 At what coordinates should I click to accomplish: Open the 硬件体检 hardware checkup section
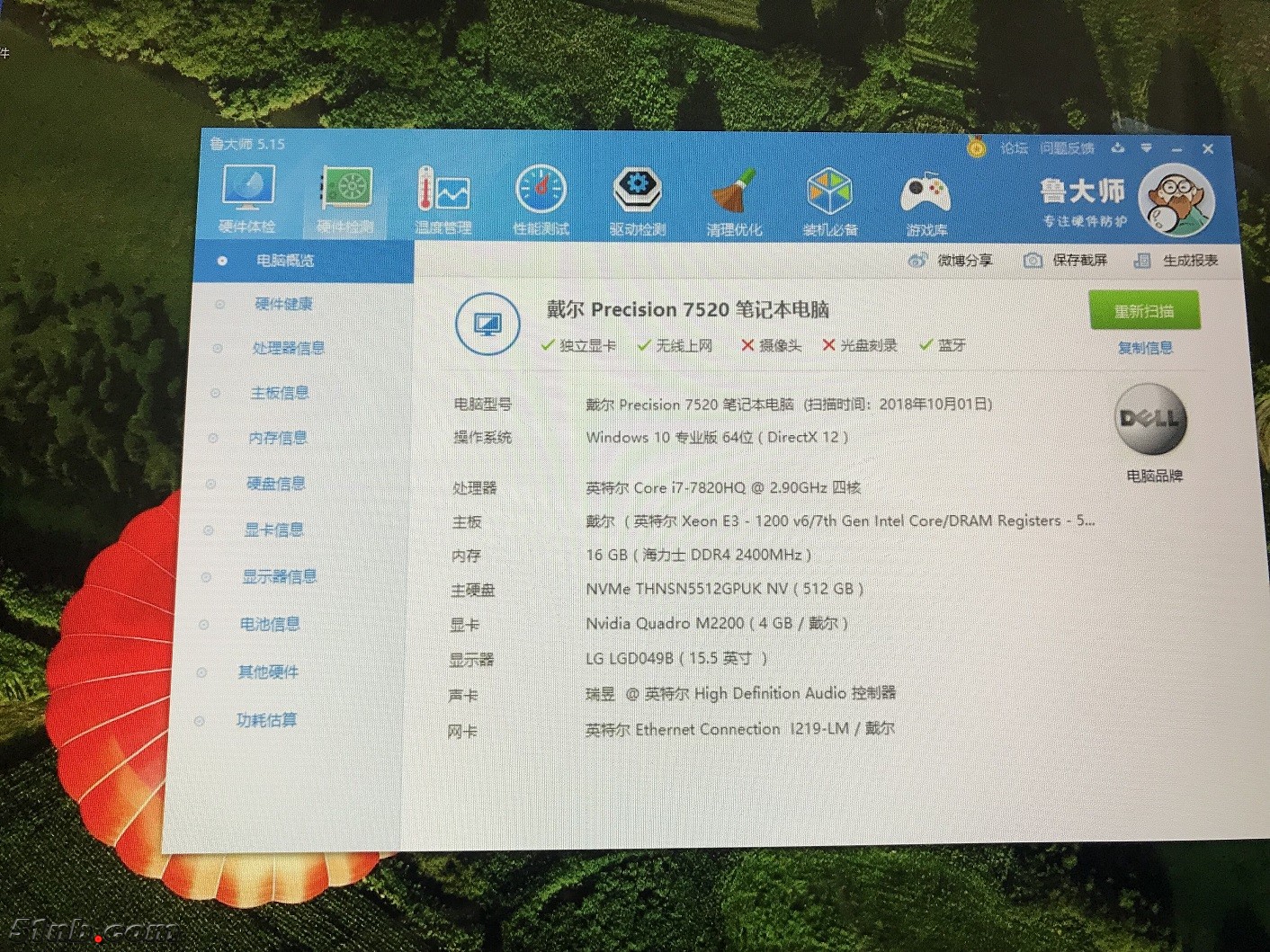(247, 198)
